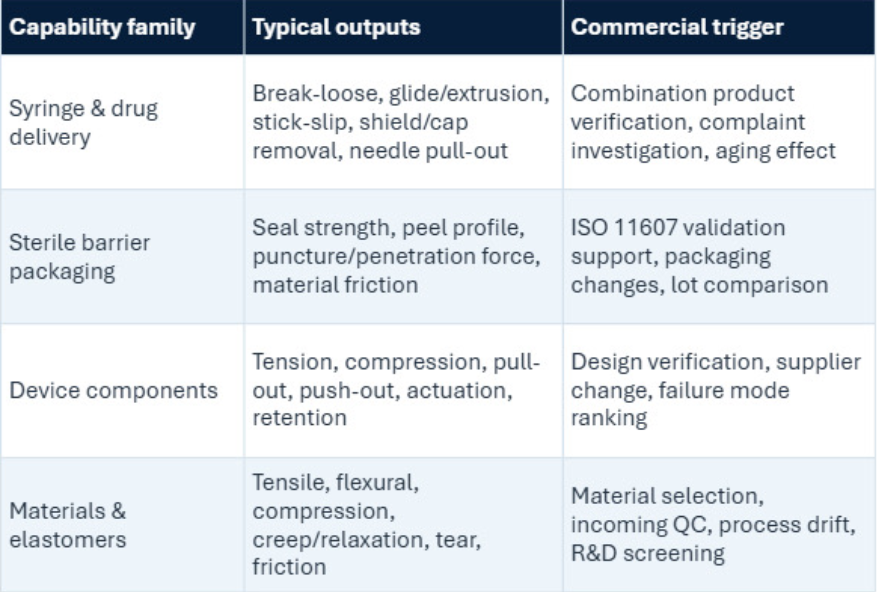The height and width of the screenshot is (592, 877).
Task: Click the 'failure mode ranking' text
Action: click(680, 404)
